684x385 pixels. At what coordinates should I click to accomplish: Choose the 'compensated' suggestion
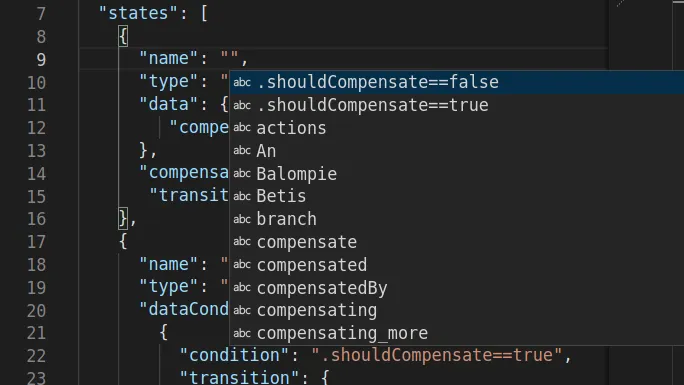(x=457, y=265)
